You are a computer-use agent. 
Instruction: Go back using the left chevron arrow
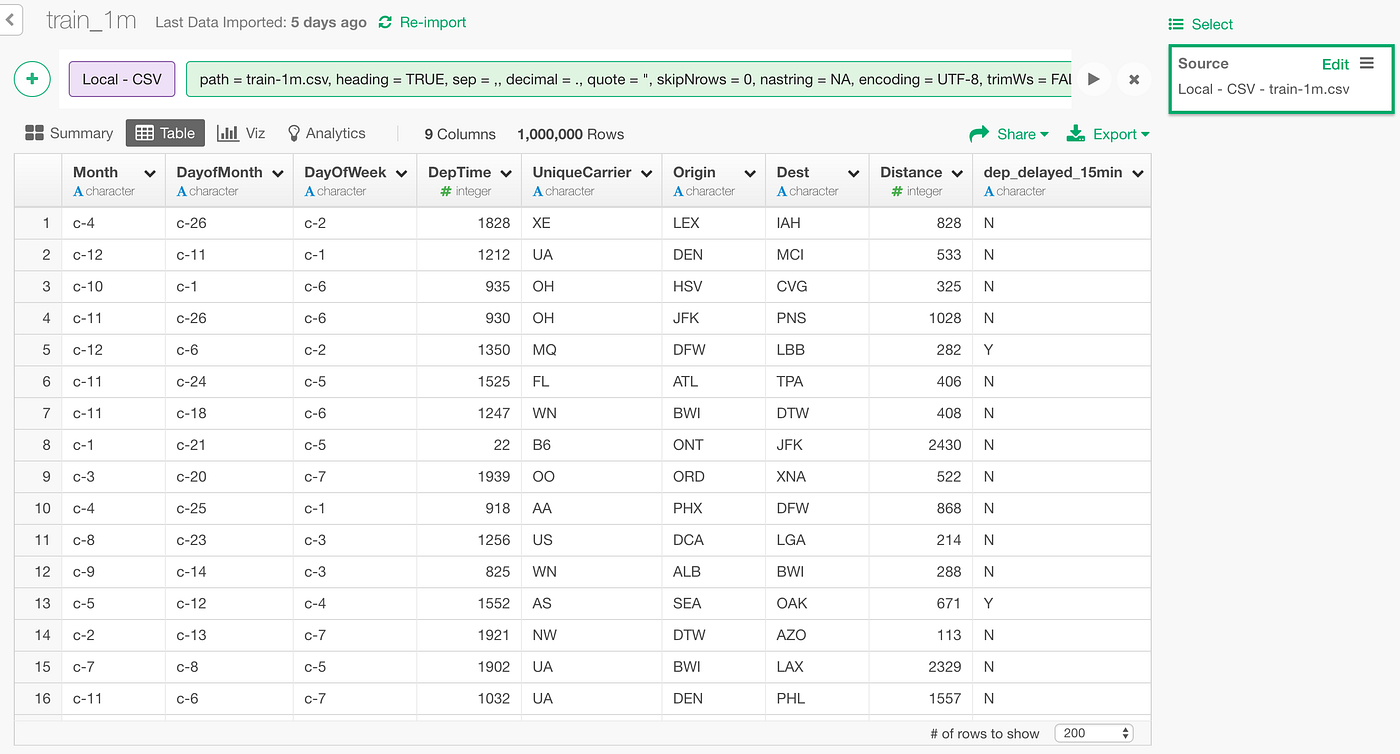click(x=11, y=18)
